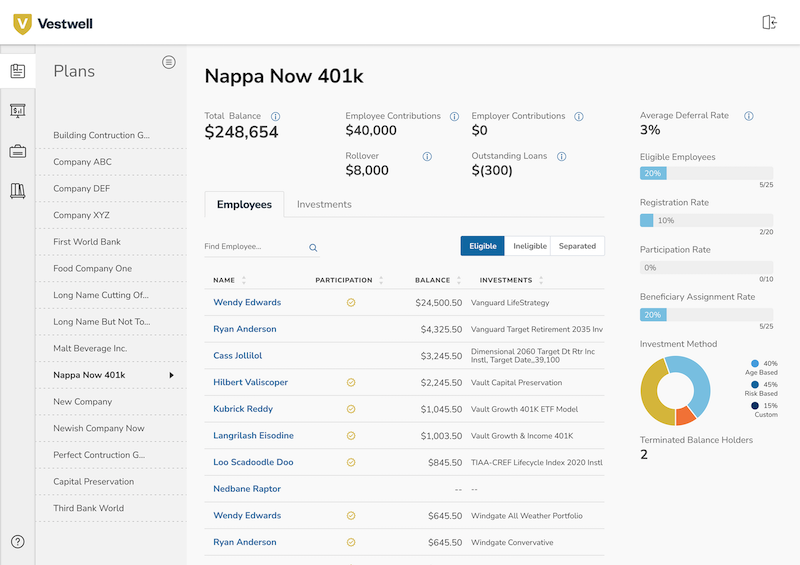Click the Investment Method donut chart

[675, 390]
